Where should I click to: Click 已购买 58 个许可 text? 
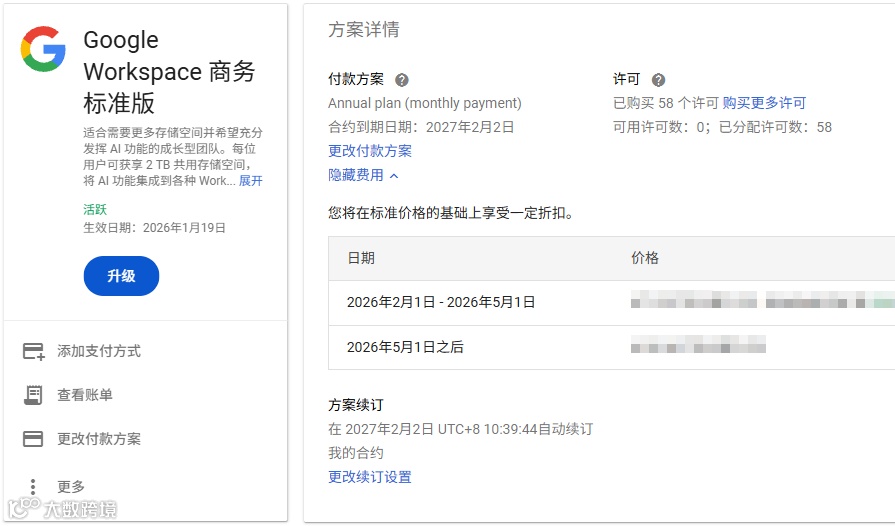point(666,103)
